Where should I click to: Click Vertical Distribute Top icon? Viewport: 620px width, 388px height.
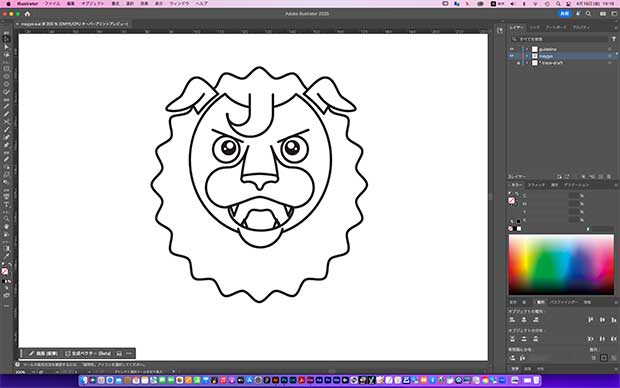click(512, 339)
